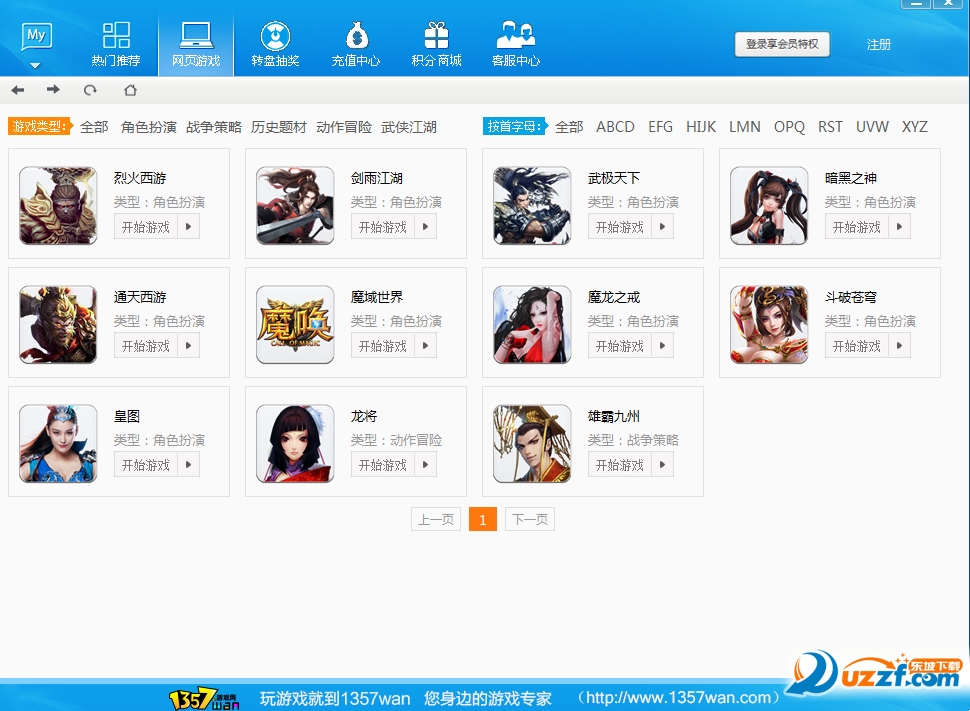Expand the dropdown arrow under My icon
The height and width of the screenshot is (711, 970).
35,65
